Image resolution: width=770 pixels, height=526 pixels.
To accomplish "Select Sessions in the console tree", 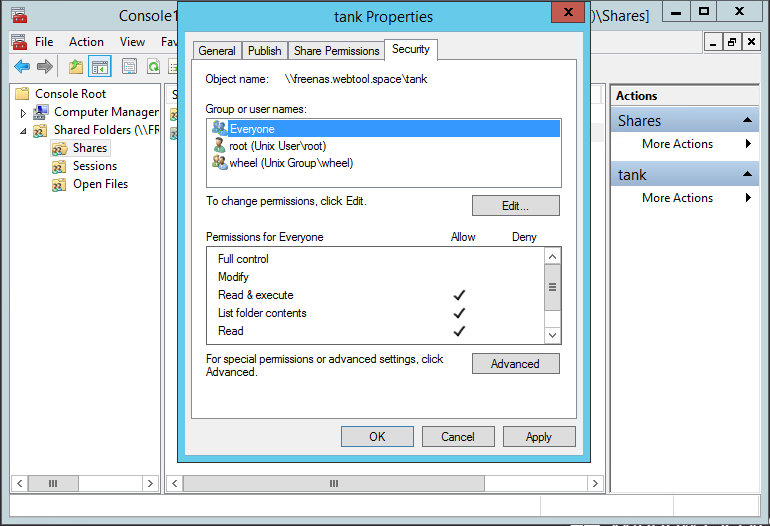I will point(95,166).
